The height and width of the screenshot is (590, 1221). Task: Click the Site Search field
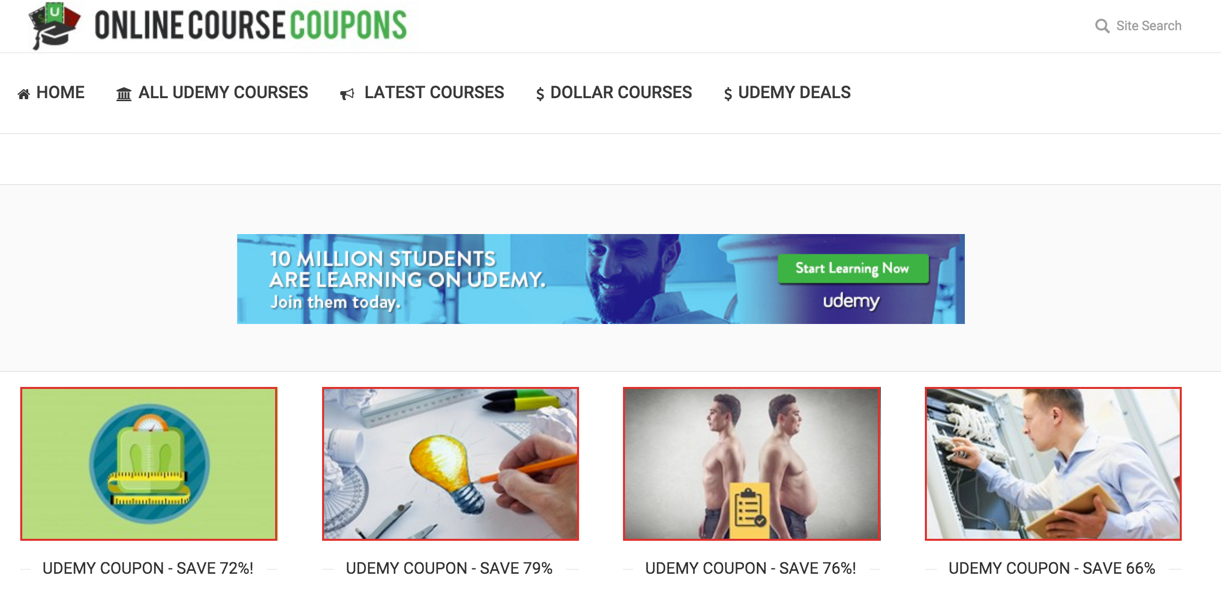coord(1149,26)
